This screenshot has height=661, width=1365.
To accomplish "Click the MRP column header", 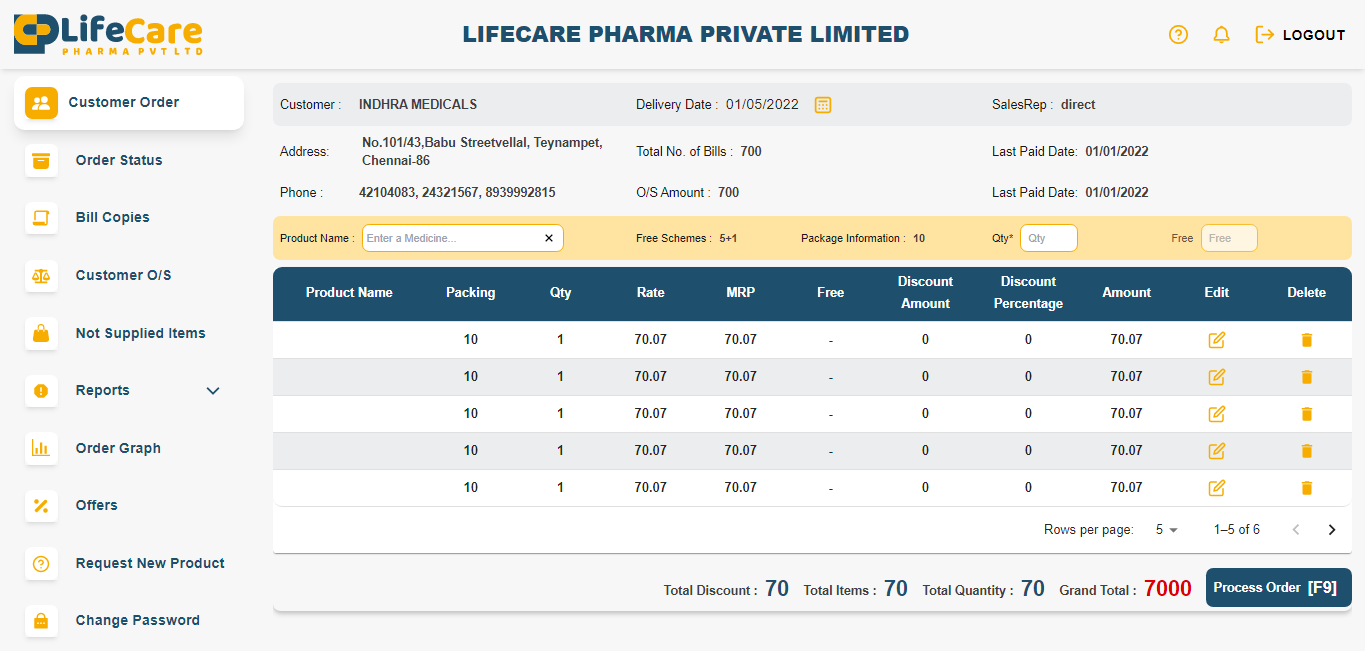I will [x=741, y=293].
